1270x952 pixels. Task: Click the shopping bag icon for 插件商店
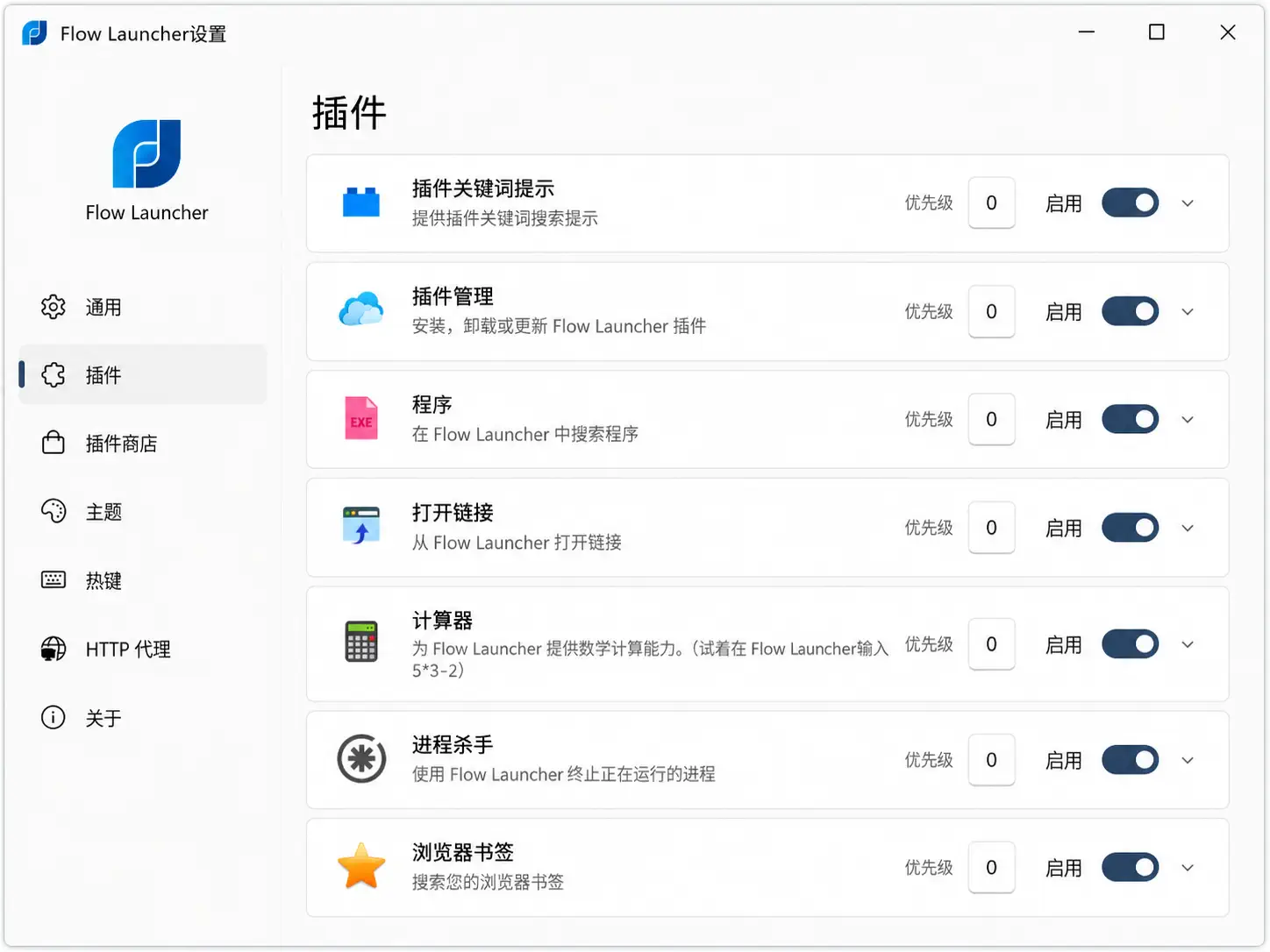[x=54, y=443]
